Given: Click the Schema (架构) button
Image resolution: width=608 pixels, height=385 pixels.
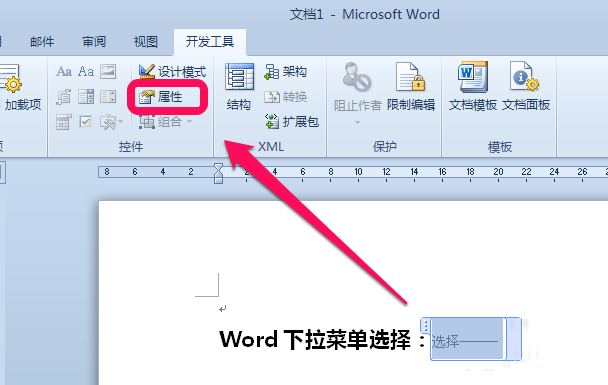Looking at the screenshot, I should [x=285, y=72].
